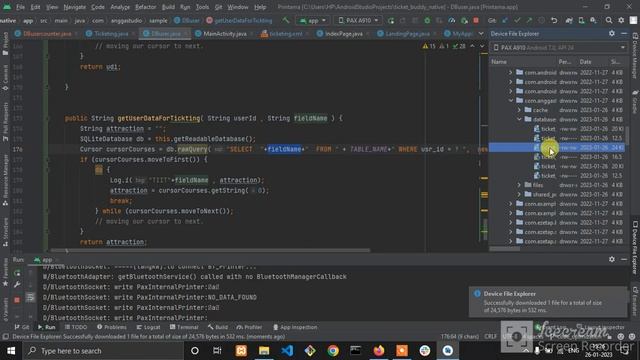Image resolution: width=640 pixels, height=360 pixels.
Task: Open the app run configuration dropdown
Action: click(313, 20)
